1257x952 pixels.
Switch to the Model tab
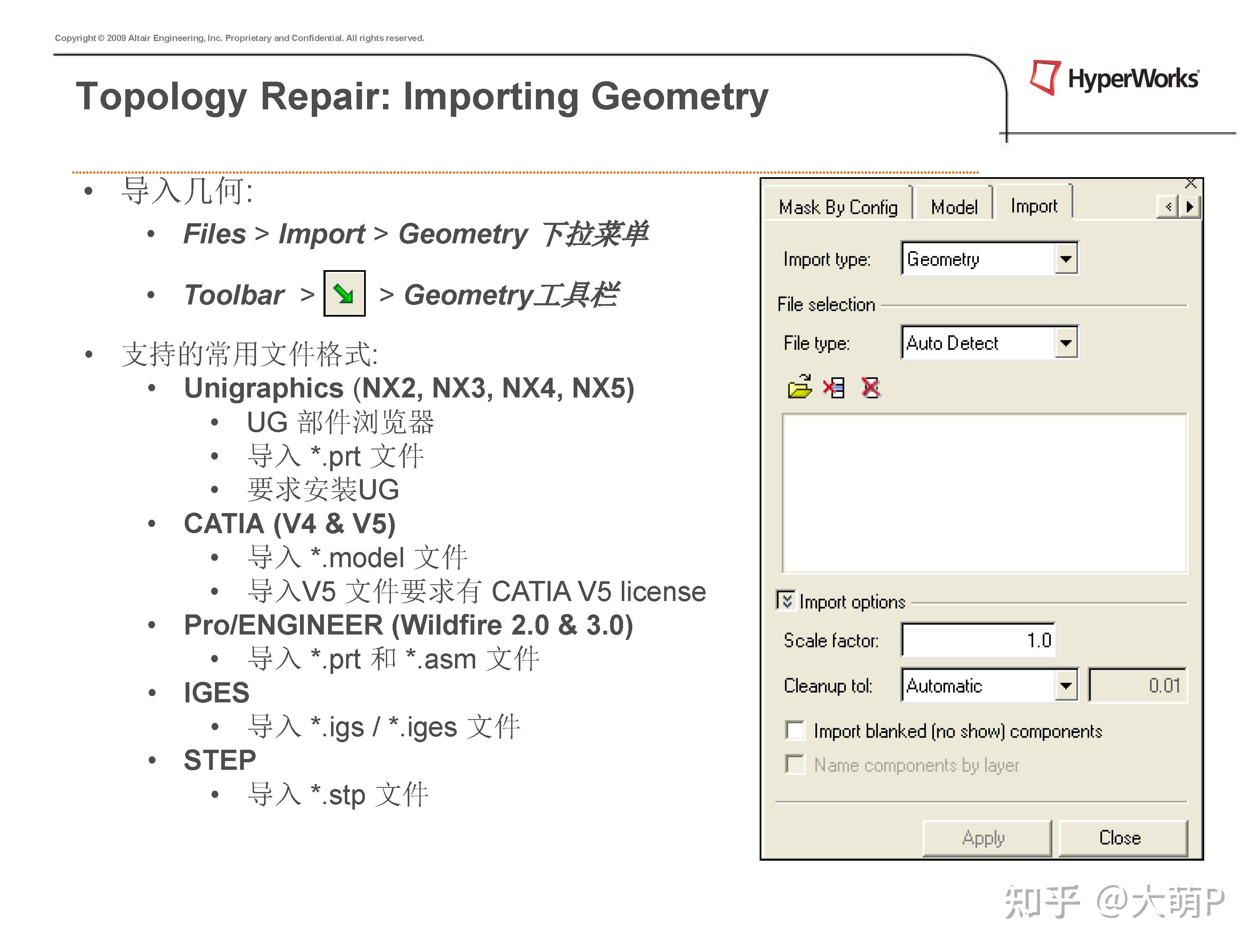(x=954, y=207)
